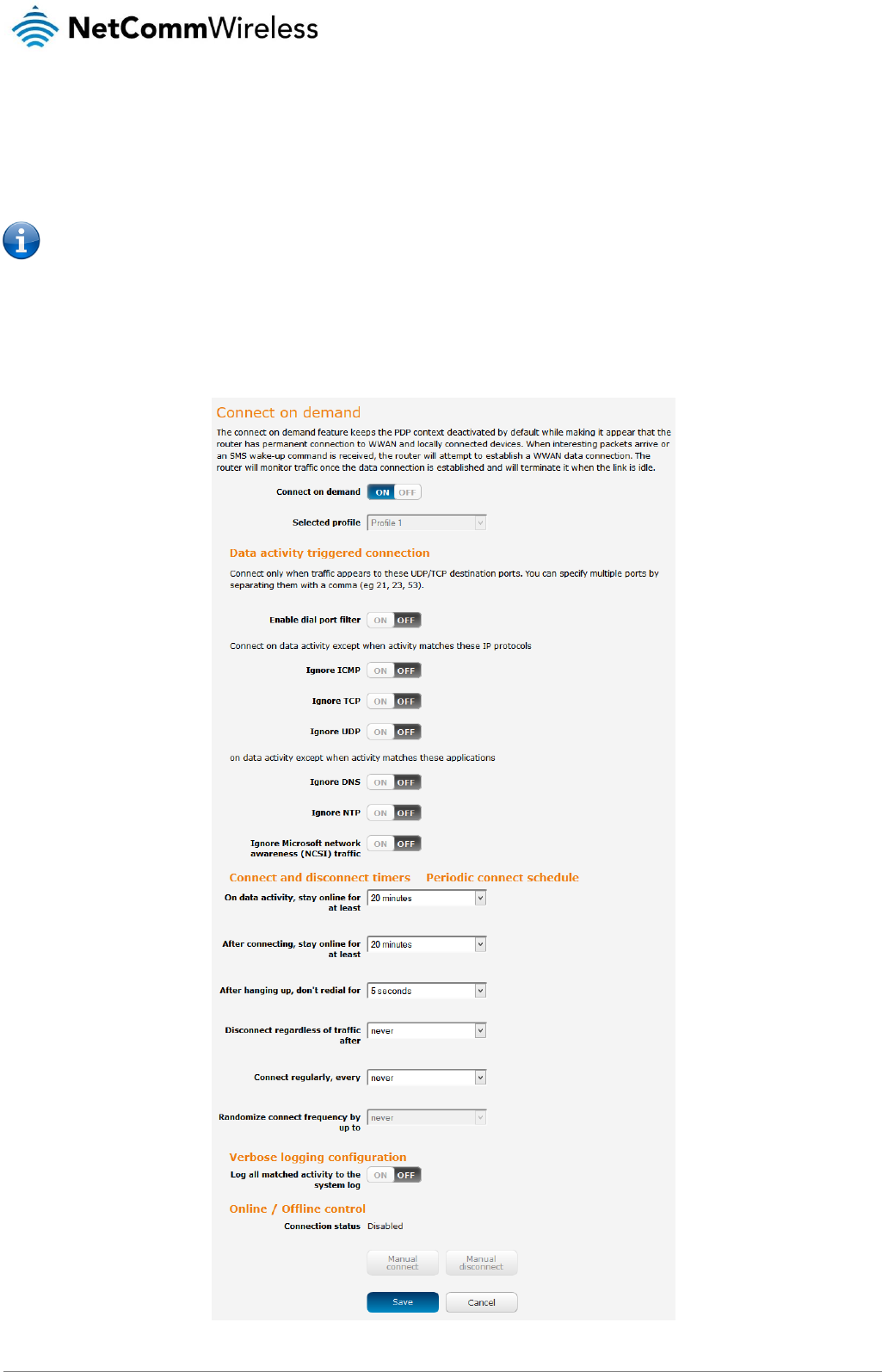Screen dimensions: 882x1372
Task: Switch on Ignore UDP
Action: [x=394, y=732]
